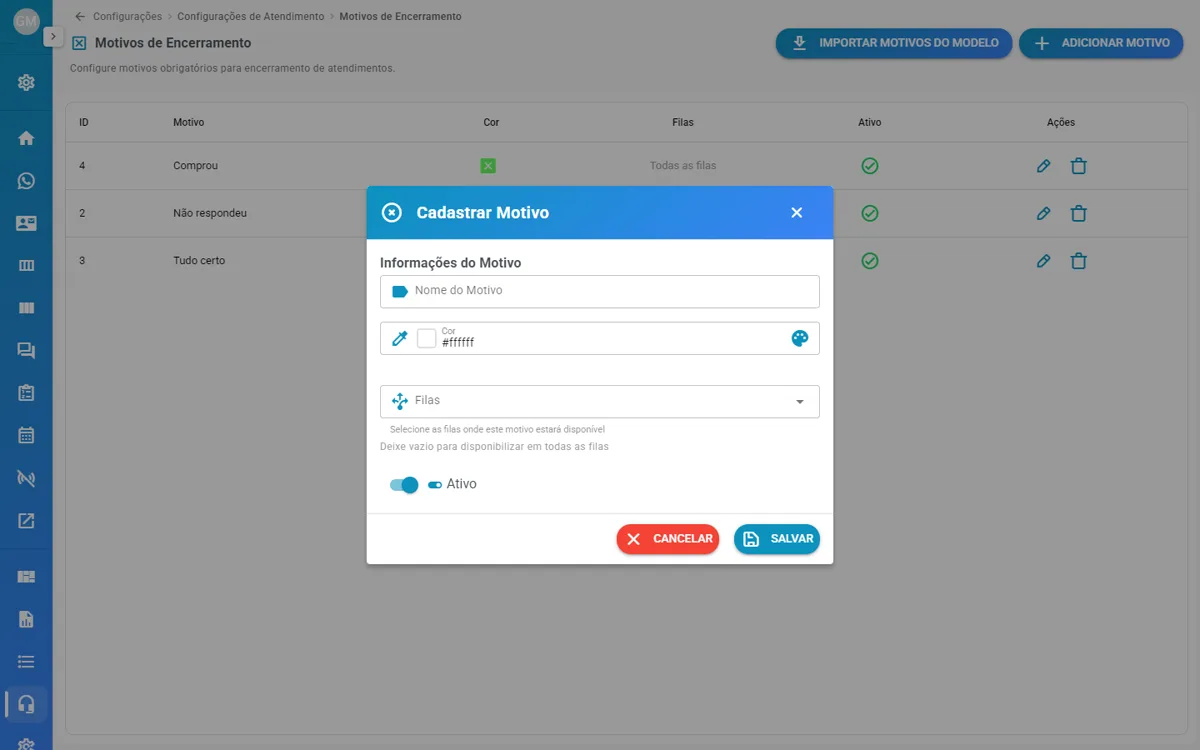This screenshot has height=750, width=1200.
Task: Click the 'Todas as filas' cell in Comprou row
Action: click(x=683, y=166)
